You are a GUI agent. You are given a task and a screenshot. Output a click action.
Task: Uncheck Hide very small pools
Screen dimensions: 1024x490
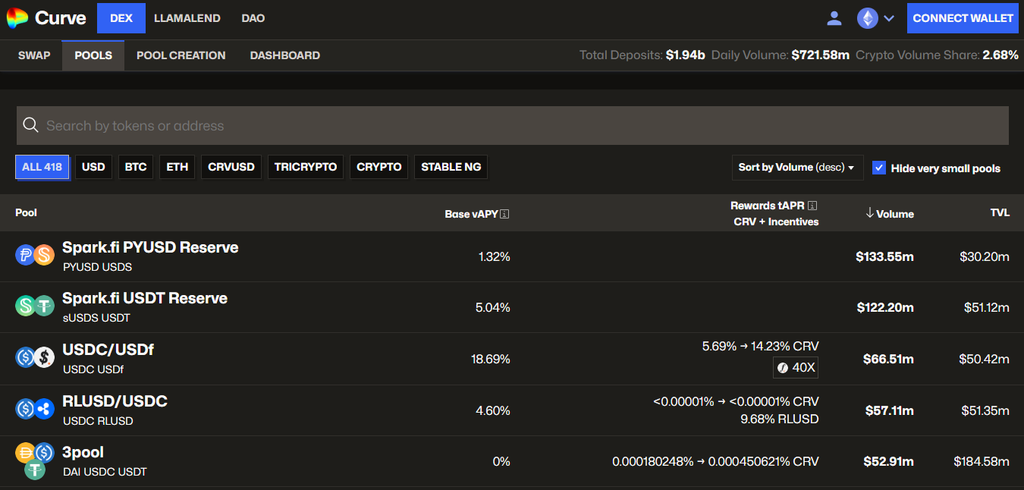click(879, 168)
